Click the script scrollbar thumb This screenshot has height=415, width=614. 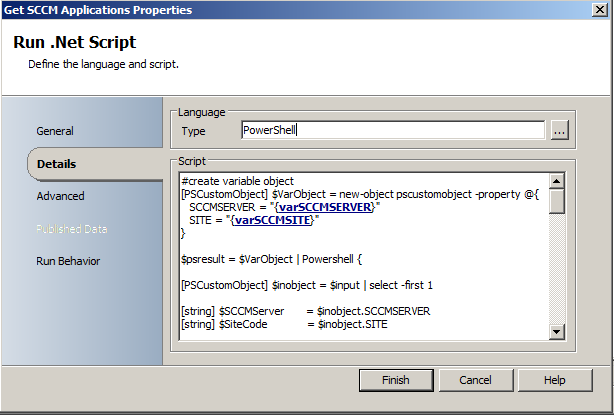click(556, 200)
